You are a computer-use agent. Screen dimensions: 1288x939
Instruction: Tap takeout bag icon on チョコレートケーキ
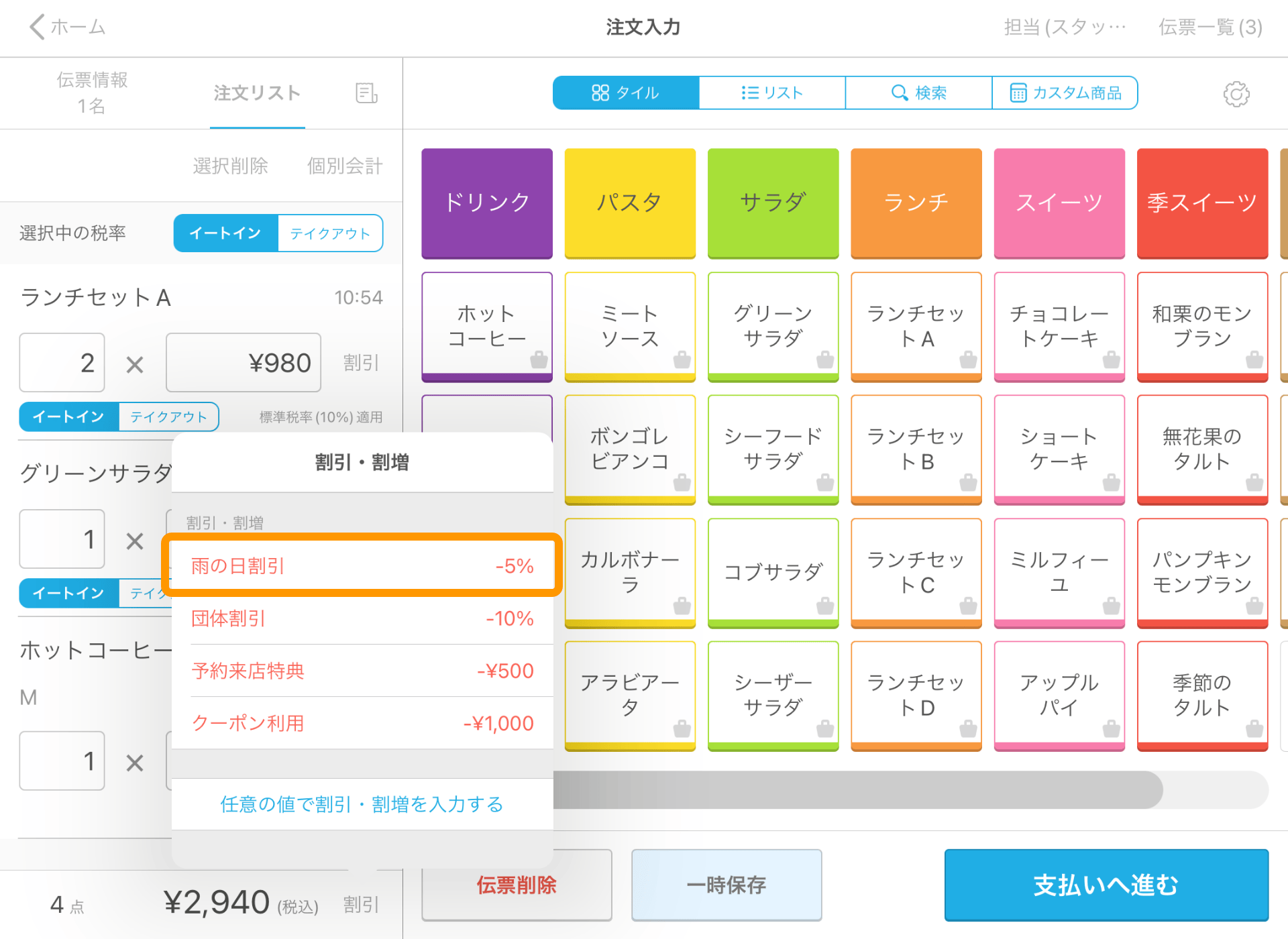pyautogui.click(x=1112, y=360)
